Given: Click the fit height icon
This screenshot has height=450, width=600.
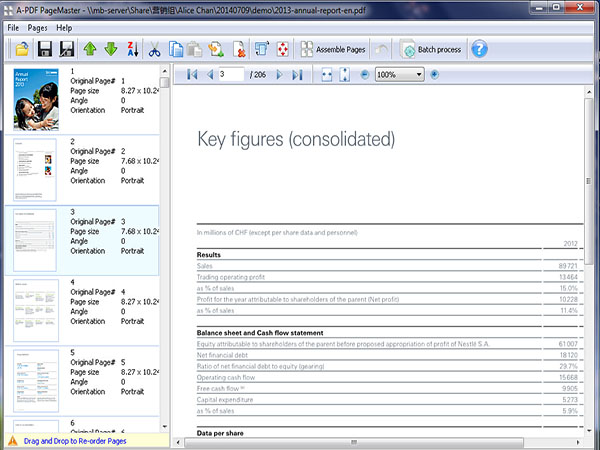Looking at the screenshot, I should coord(345,75).
